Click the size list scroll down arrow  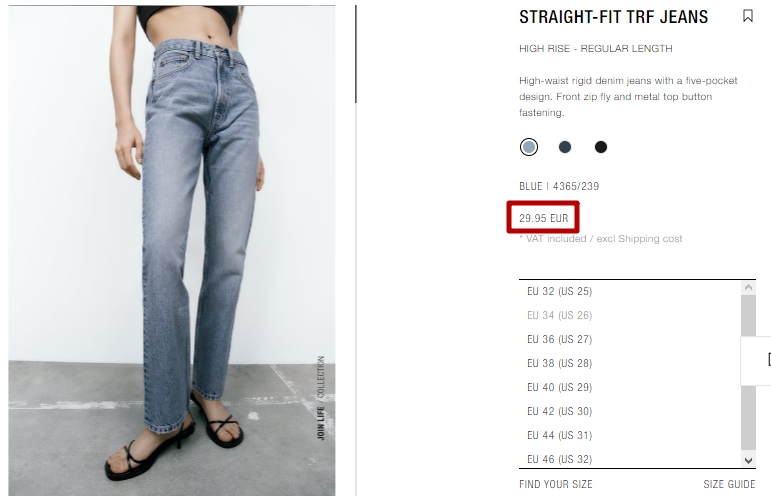(748, 461)
